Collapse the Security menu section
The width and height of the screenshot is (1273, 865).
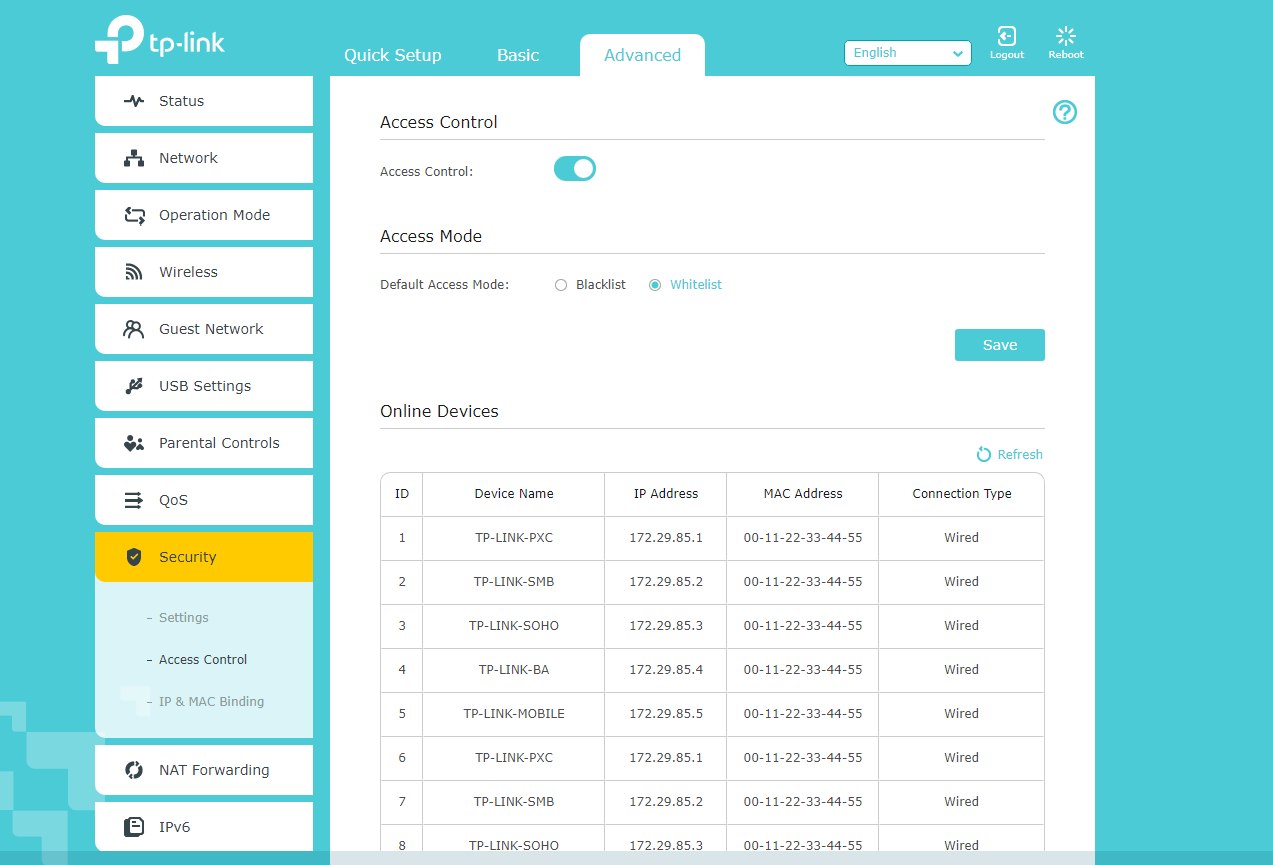click(204, 557)
